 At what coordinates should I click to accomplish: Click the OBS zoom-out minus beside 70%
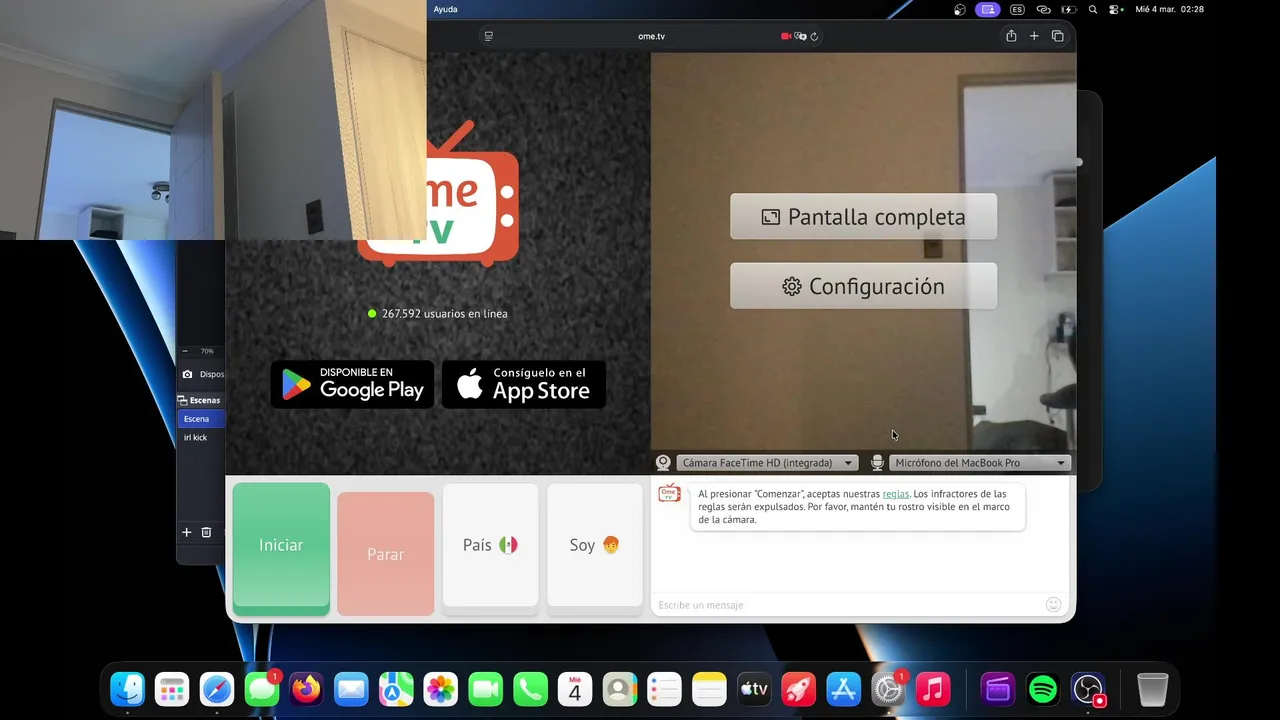pos(185,351)
